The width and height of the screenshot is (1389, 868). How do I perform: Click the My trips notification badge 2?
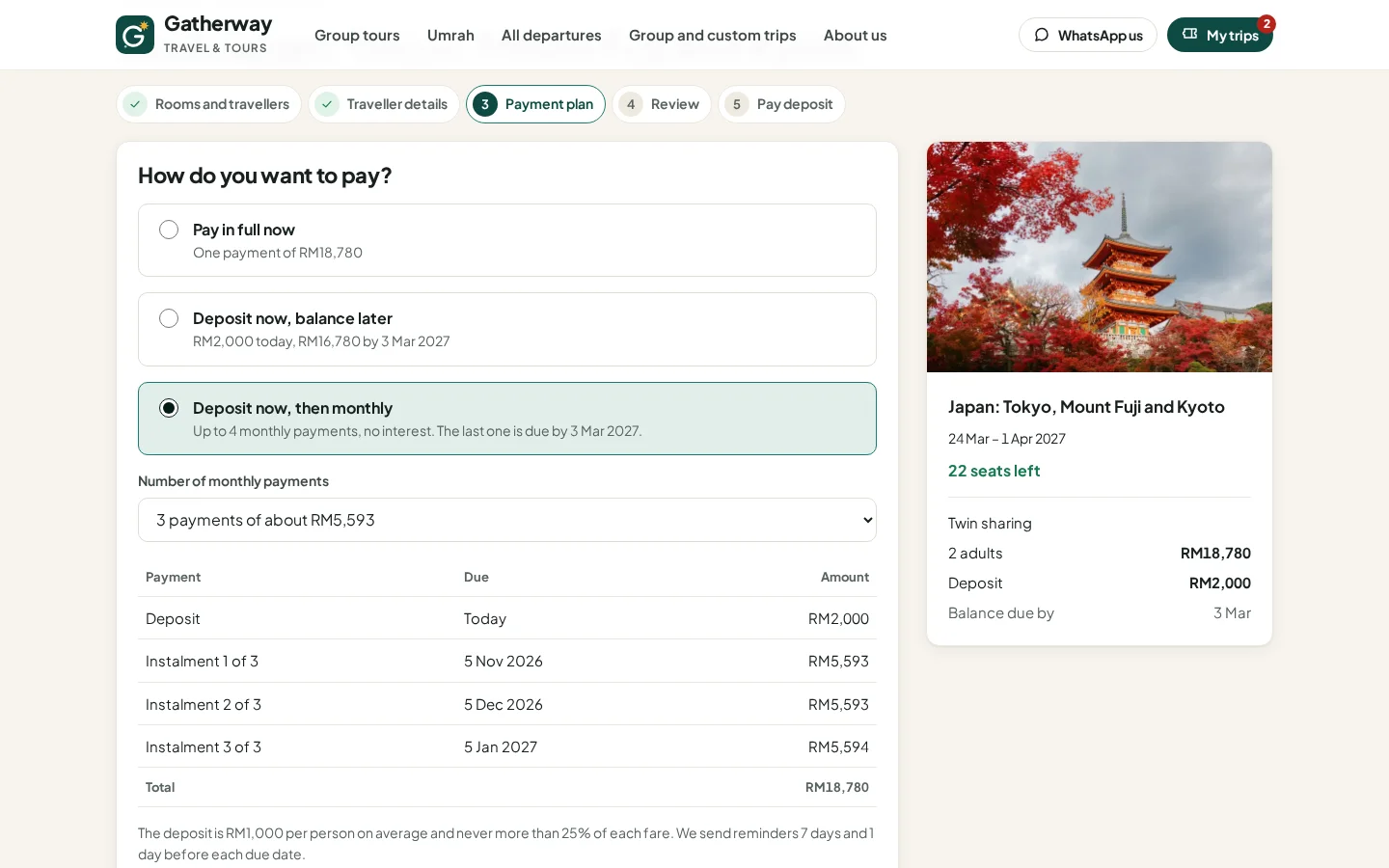(1266, 23)
